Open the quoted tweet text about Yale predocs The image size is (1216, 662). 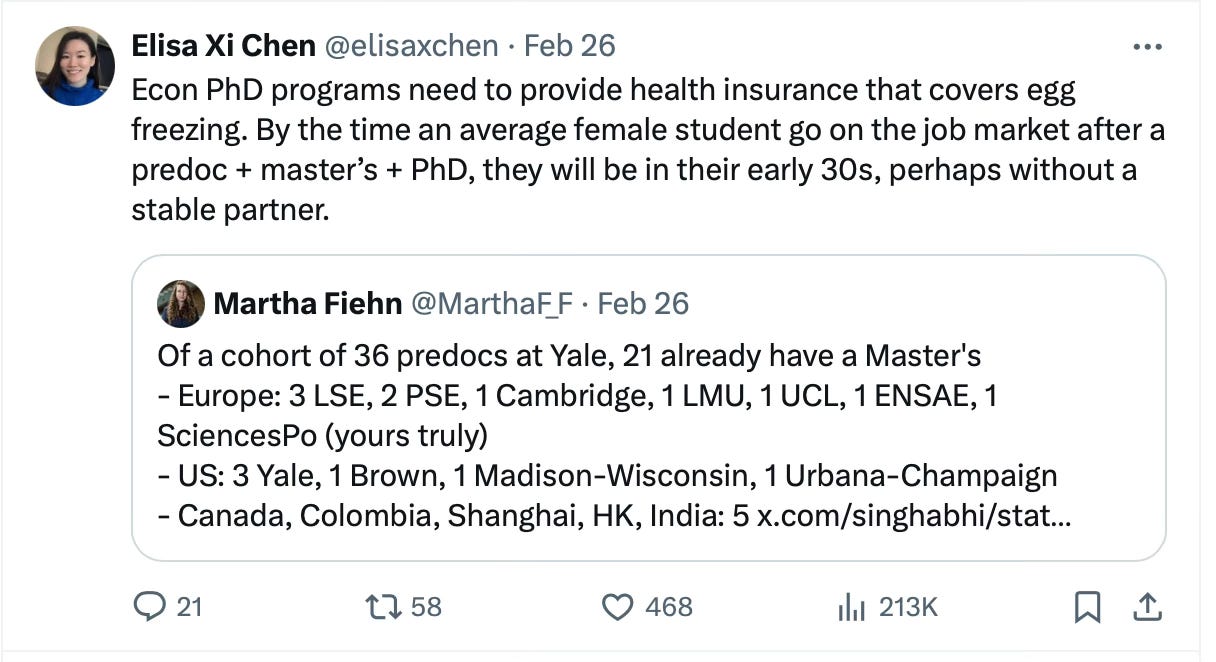pyautogui.click(x=568, y=356)
